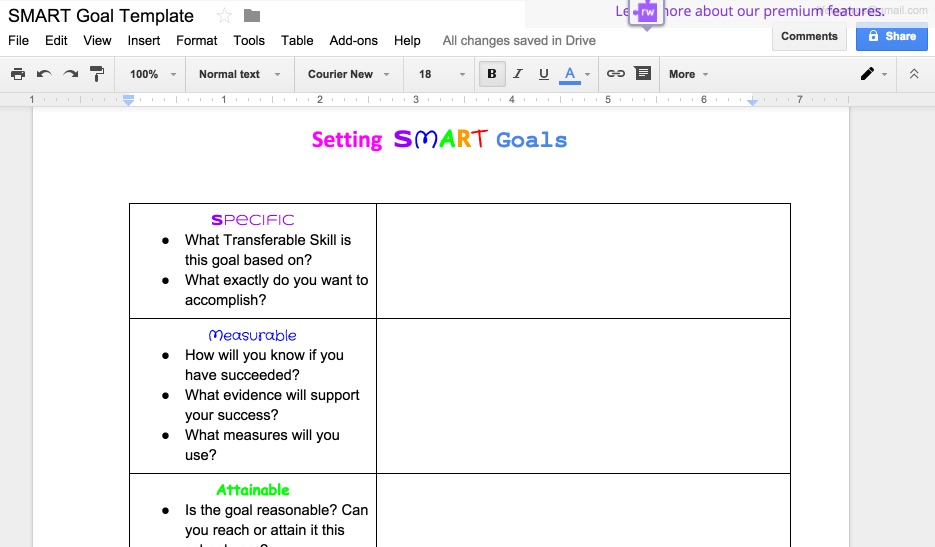Click the empty cell beside Measurable

(x=583, y=396)
